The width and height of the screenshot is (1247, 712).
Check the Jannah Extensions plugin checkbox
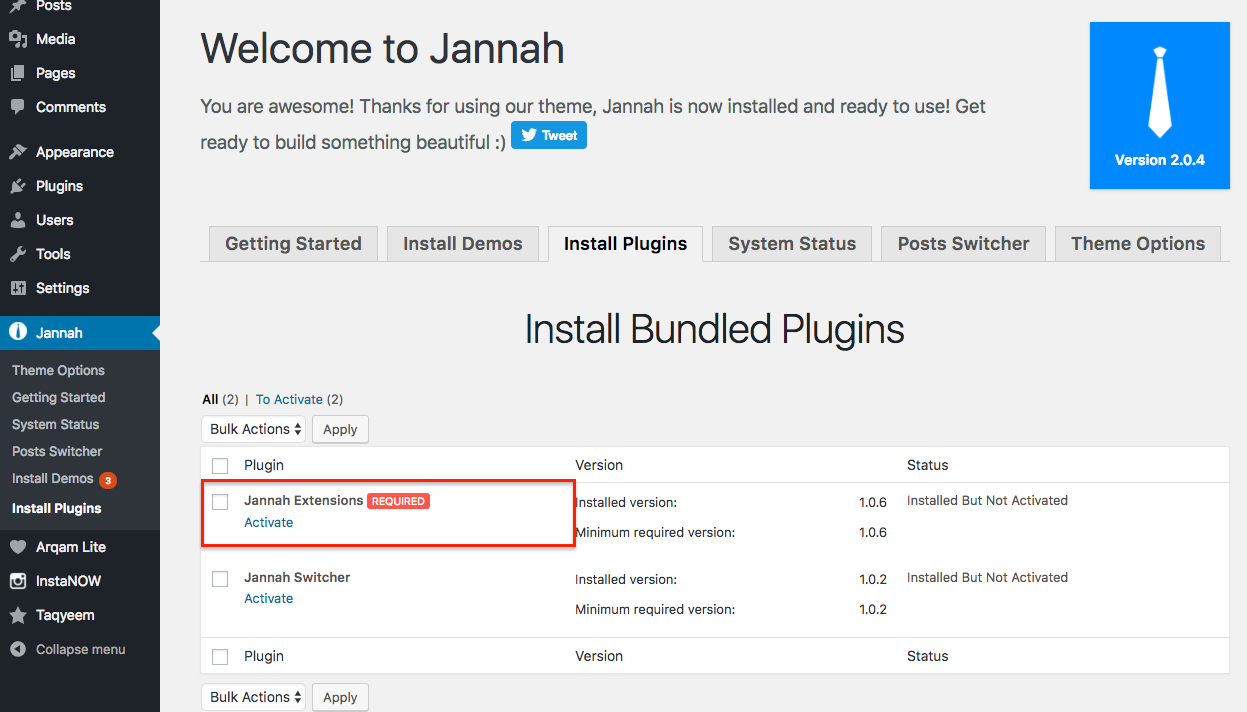pos(220,502)
